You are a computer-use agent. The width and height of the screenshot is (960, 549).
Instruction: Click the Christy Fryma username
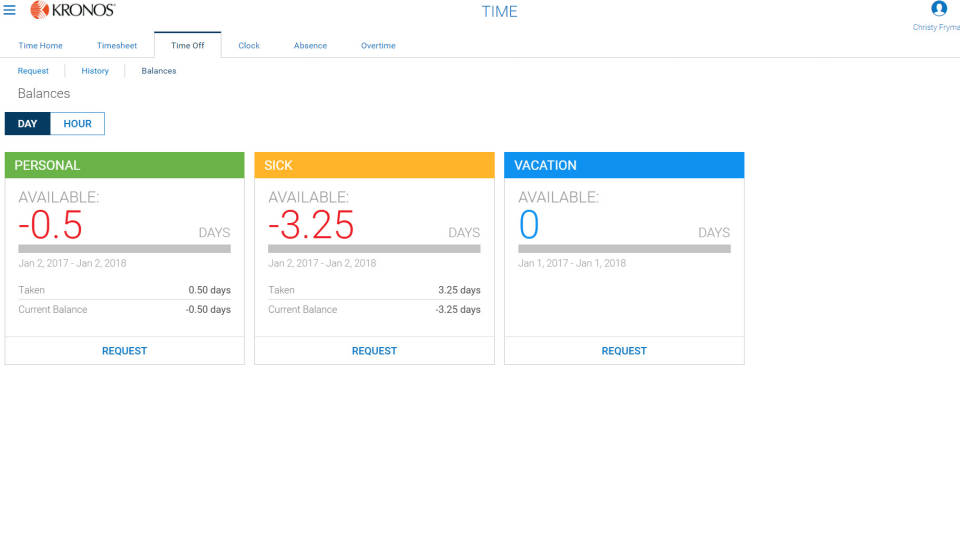(936, 27)
